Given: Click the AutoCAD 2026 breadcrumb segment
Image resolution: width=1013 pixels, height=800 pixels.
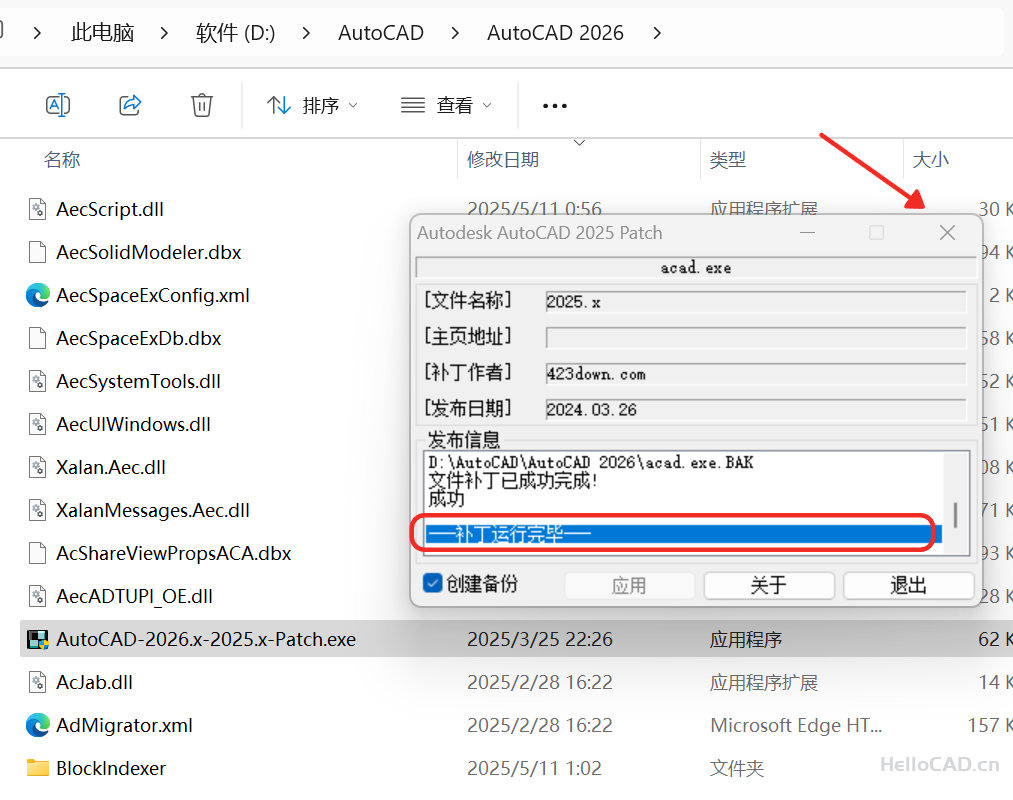Looking at the screenshot, I should click(556, 32).
